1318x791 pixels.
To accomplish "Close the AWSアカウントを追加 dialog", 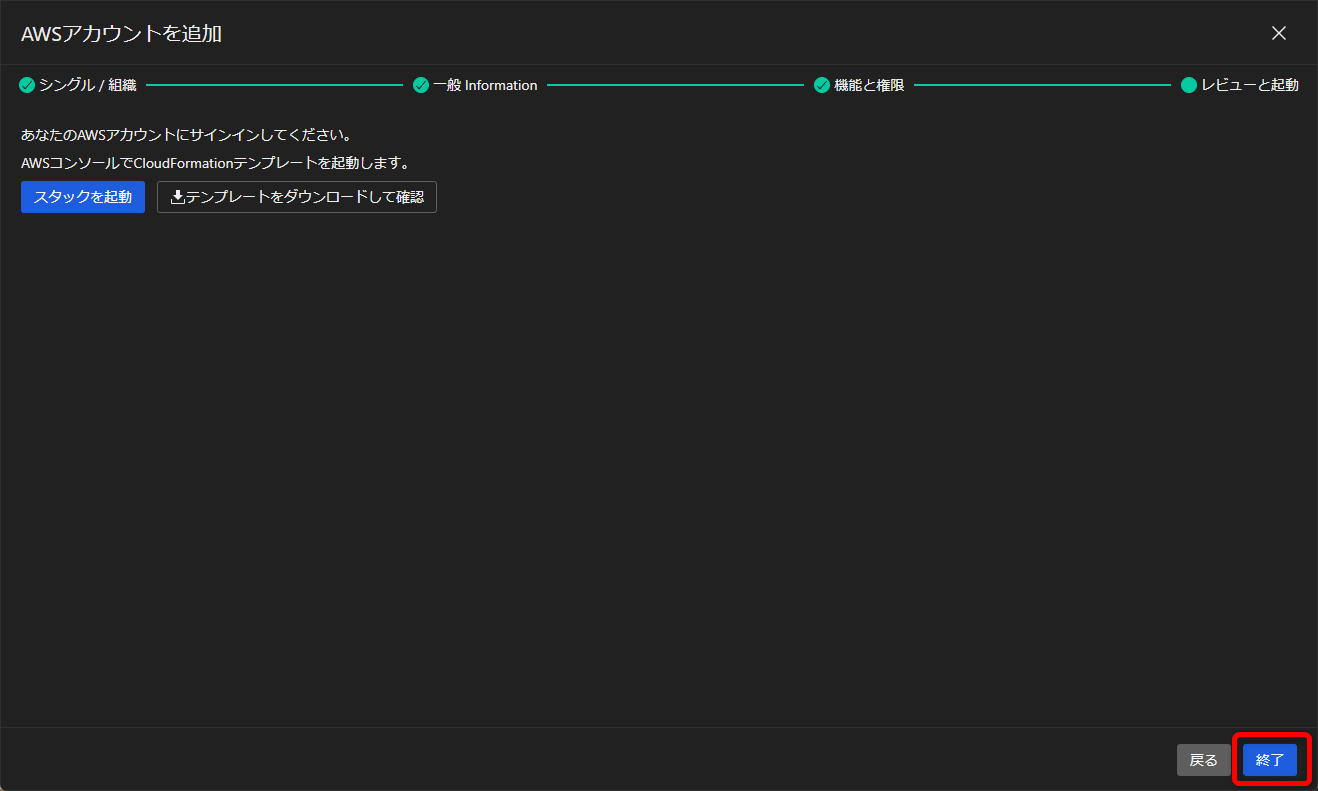I will [1278, 33].
